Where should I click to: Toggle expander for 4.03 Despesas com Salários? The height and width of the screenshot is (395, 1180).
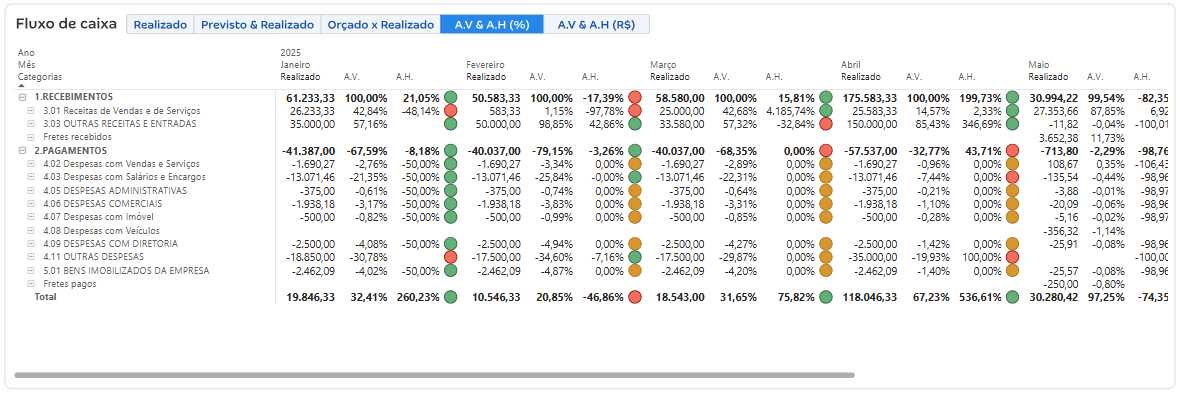pos(31,177)
